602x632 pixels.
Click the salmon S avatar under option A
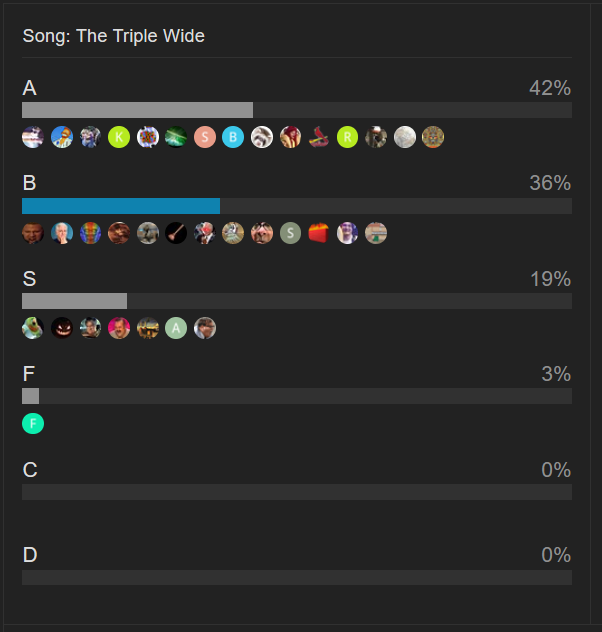pyautogui.click(x=205, y=137)
